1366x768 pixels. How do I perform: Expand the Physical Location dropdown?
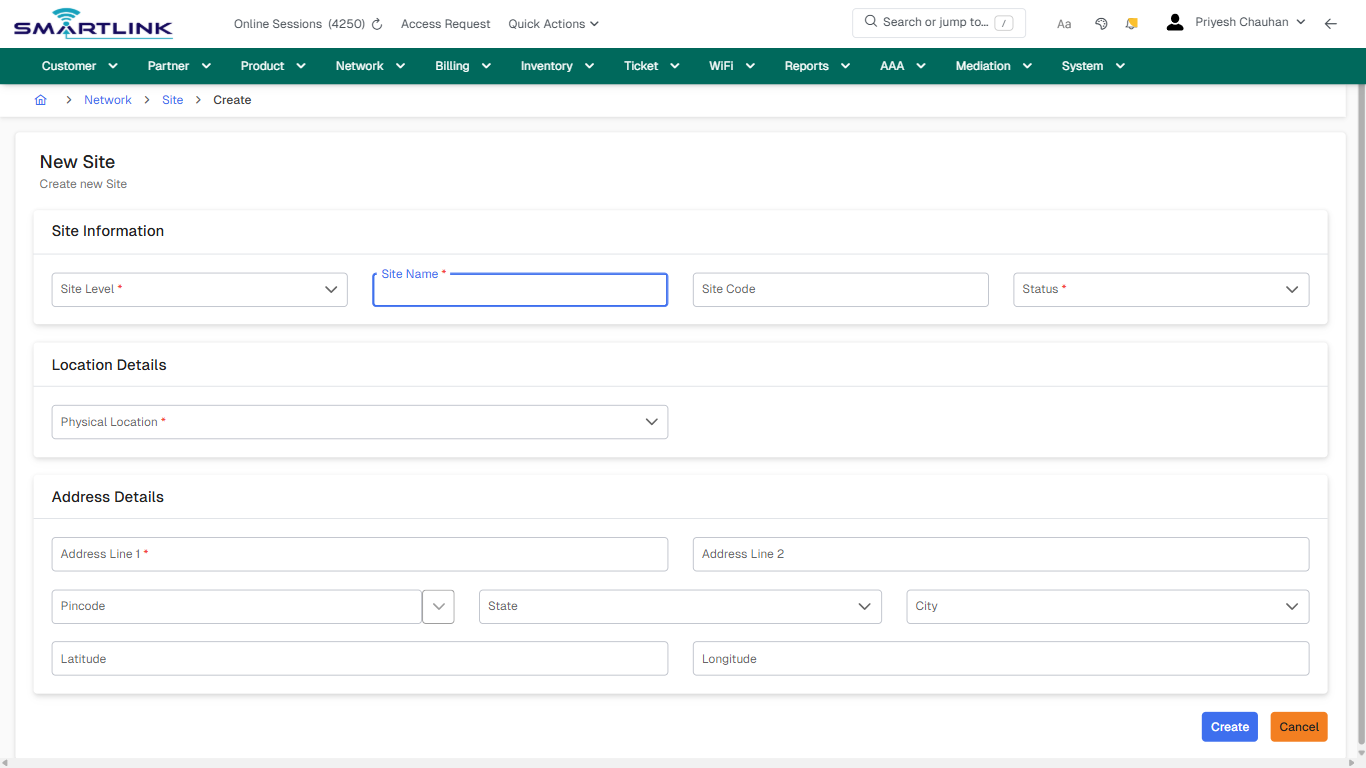point(651,421)
